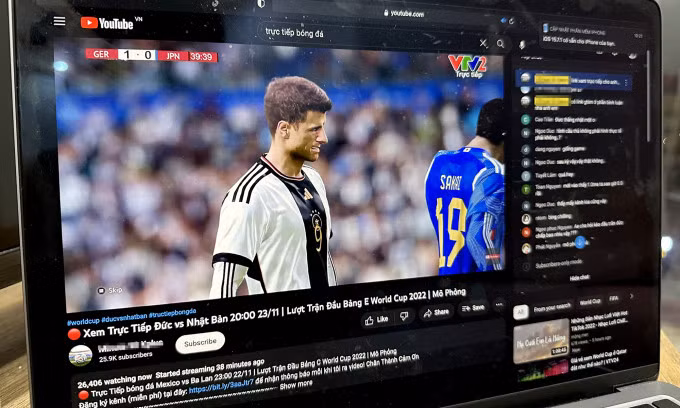Select the 'All' filter chip
This screenshot has width=680, height=408.
[521, 312]
